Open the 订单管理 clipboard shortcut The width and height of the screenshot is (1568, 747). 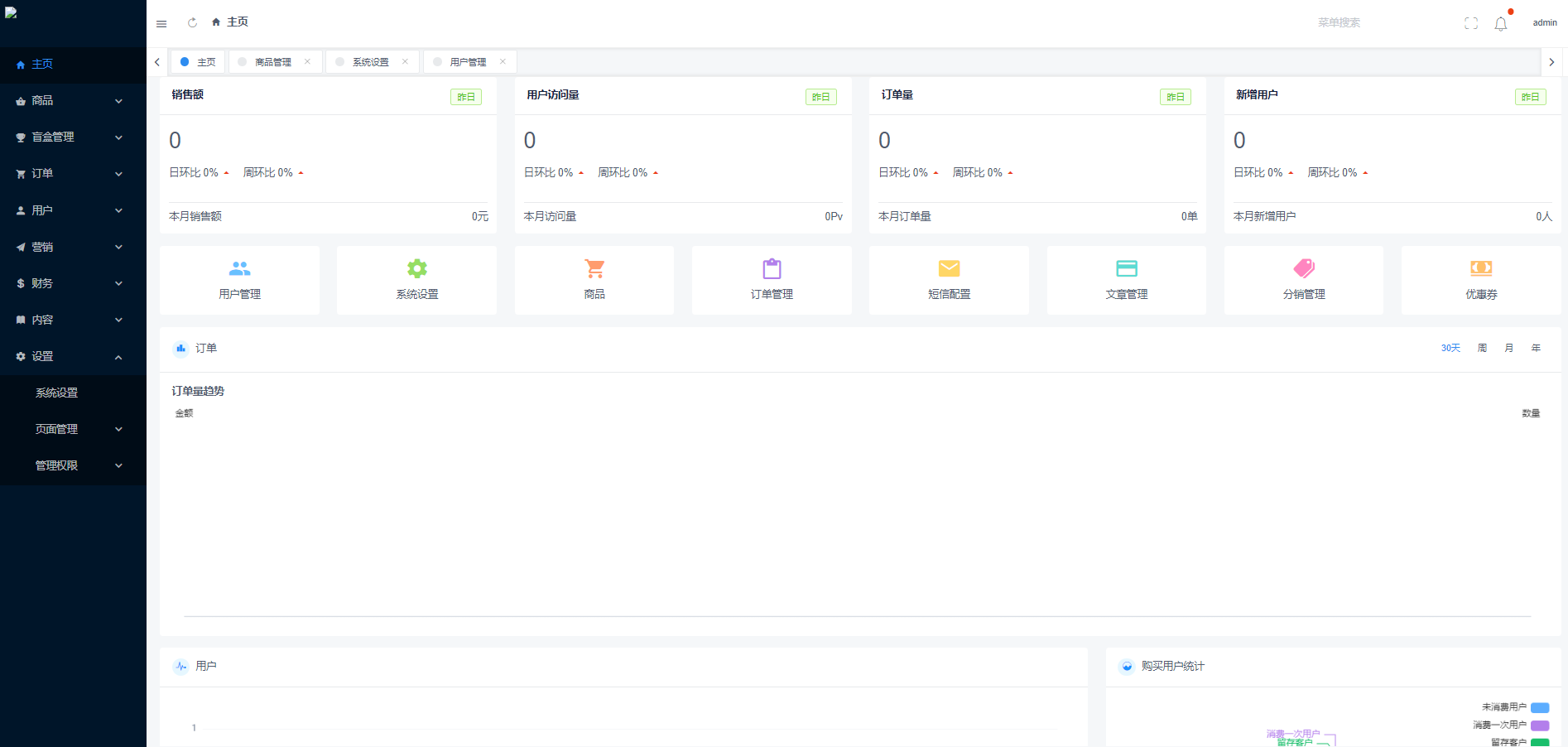(772, 269)
